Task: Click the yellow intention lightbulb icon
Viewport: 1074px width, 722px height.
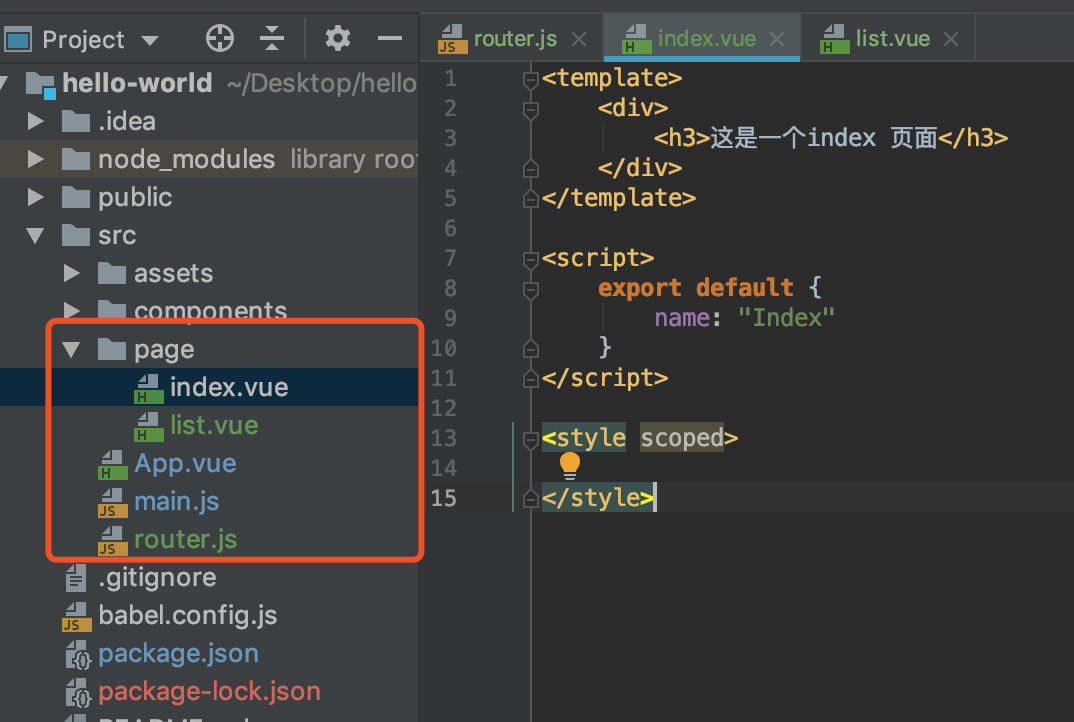Action: coord(570,466)
